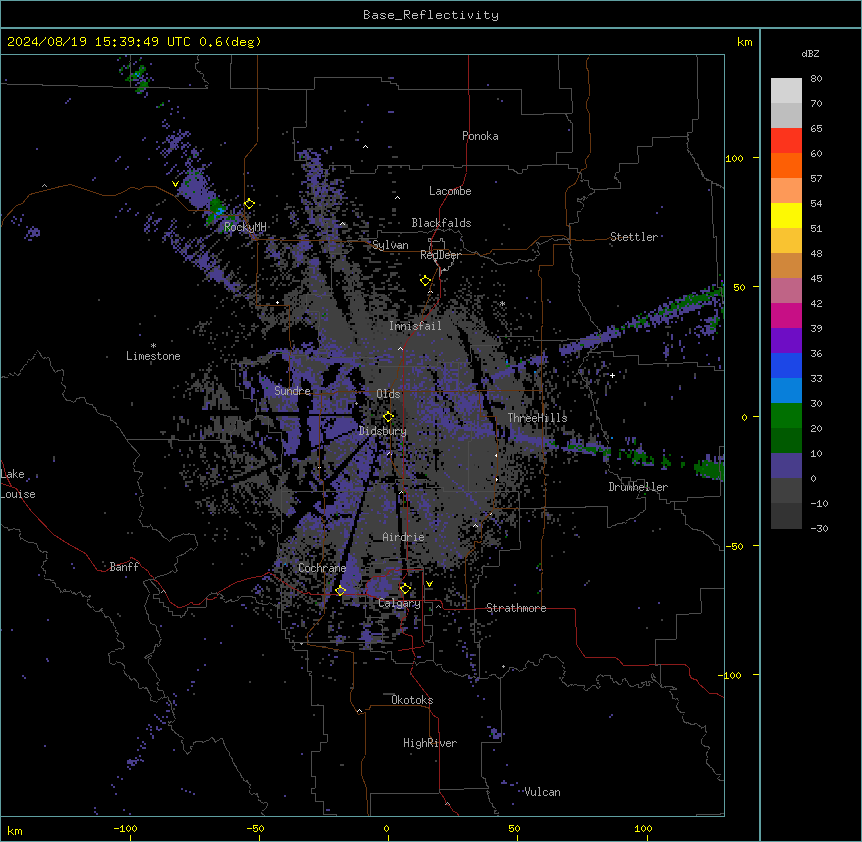Click the yellow marker above the Calgary label

405,589
